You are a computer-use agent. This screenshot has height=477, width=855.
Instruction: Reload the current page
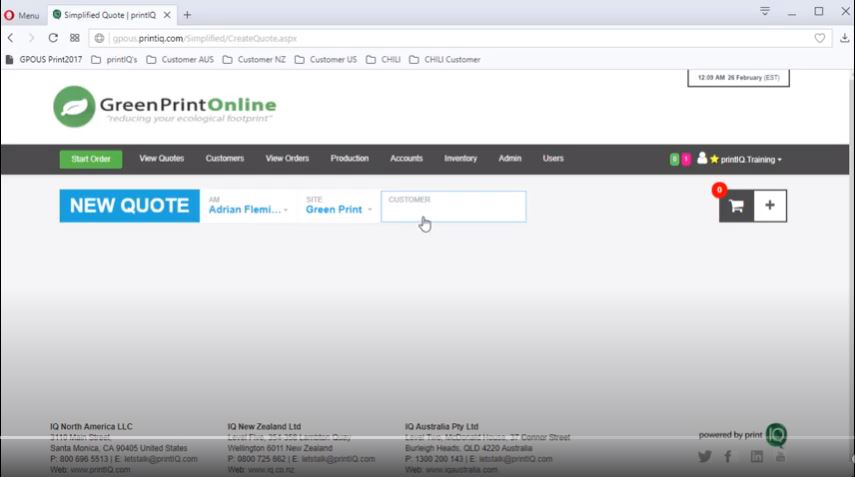[53, 38]
